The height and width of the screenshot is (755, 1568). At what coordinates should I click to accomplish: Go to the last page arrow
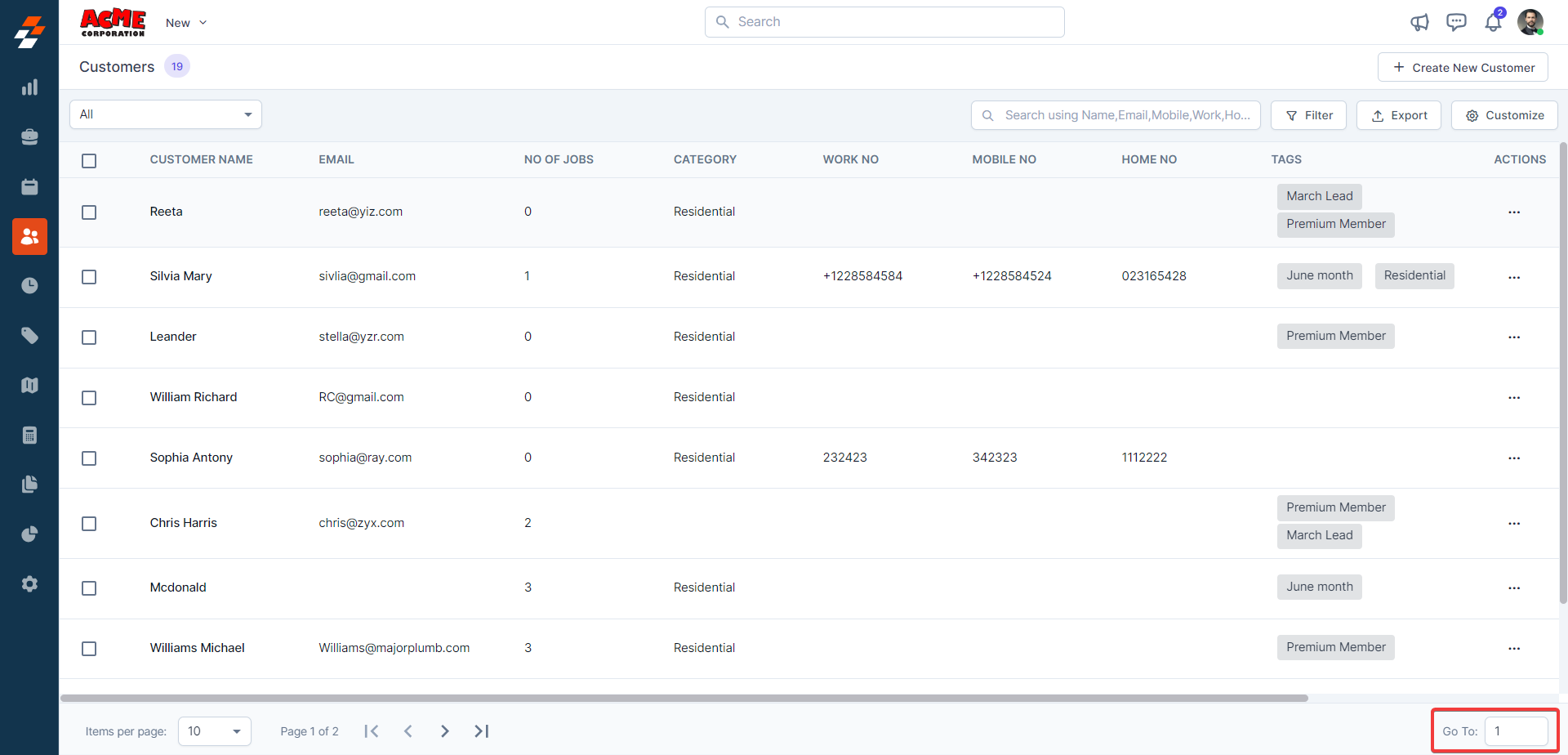(x=481, y=731)
